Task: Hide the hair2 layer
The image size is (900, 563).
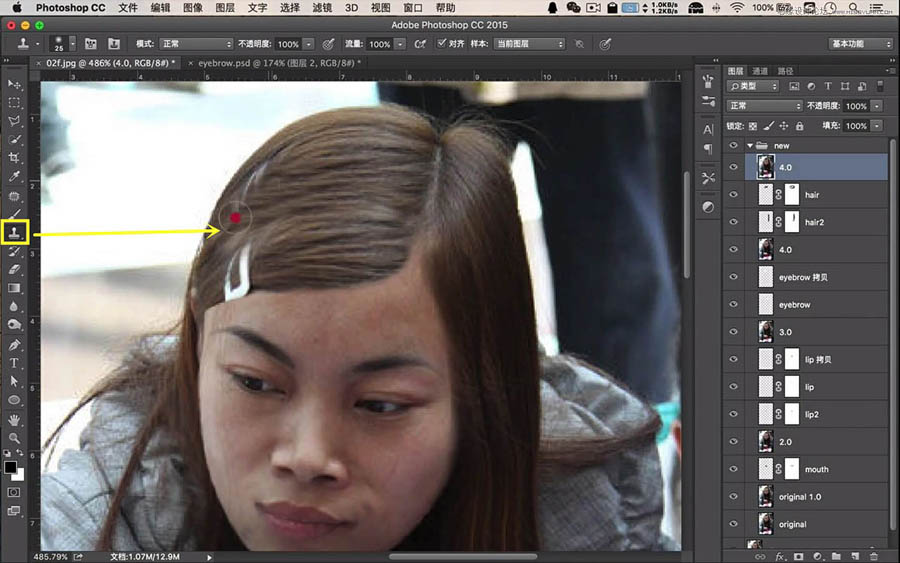Action: (734, 222)
